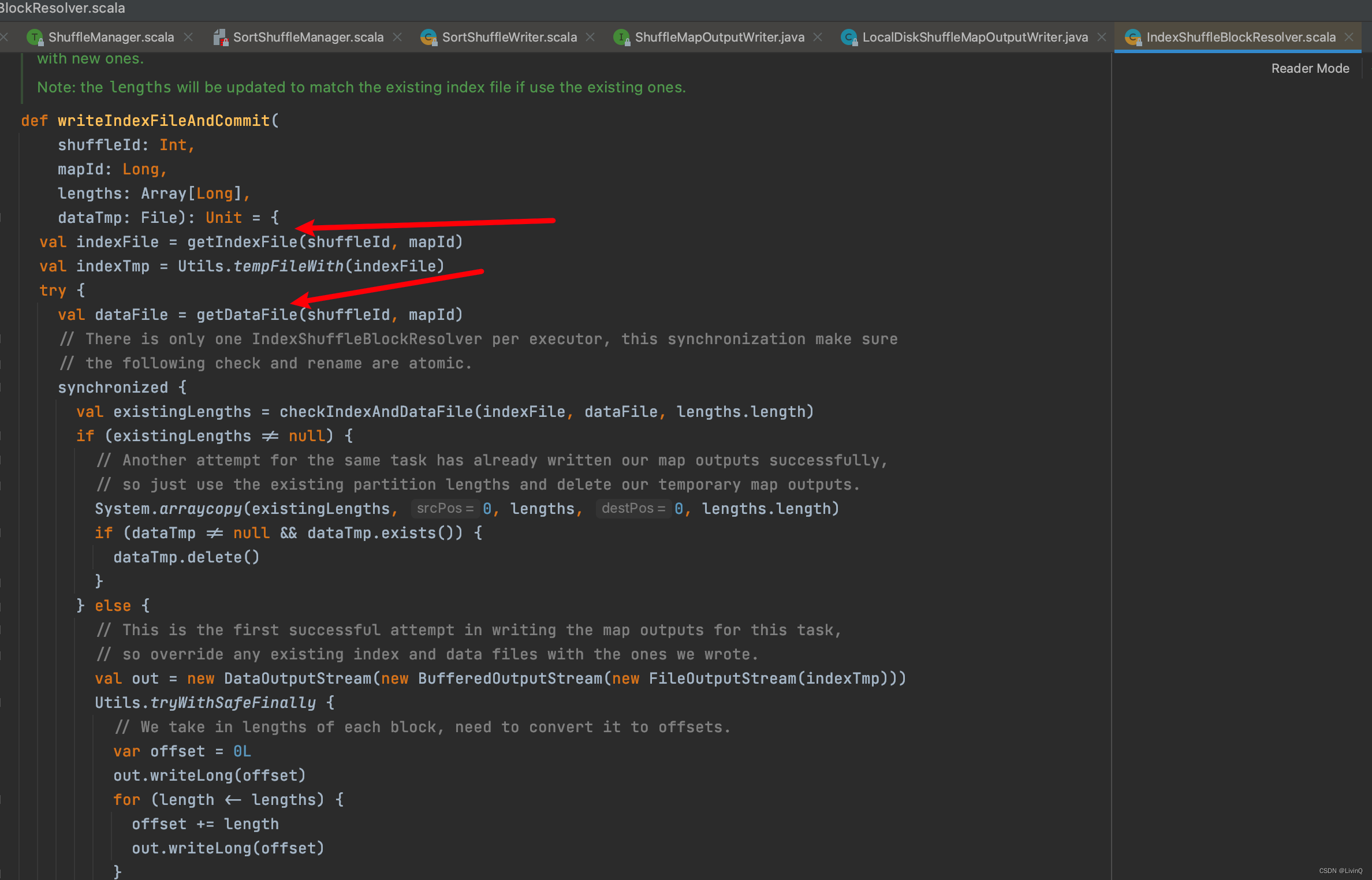This screenshot has width=1372, height=880.
Task: Click the SortShuffleManager.scala file icon
Action: point(220,38)
